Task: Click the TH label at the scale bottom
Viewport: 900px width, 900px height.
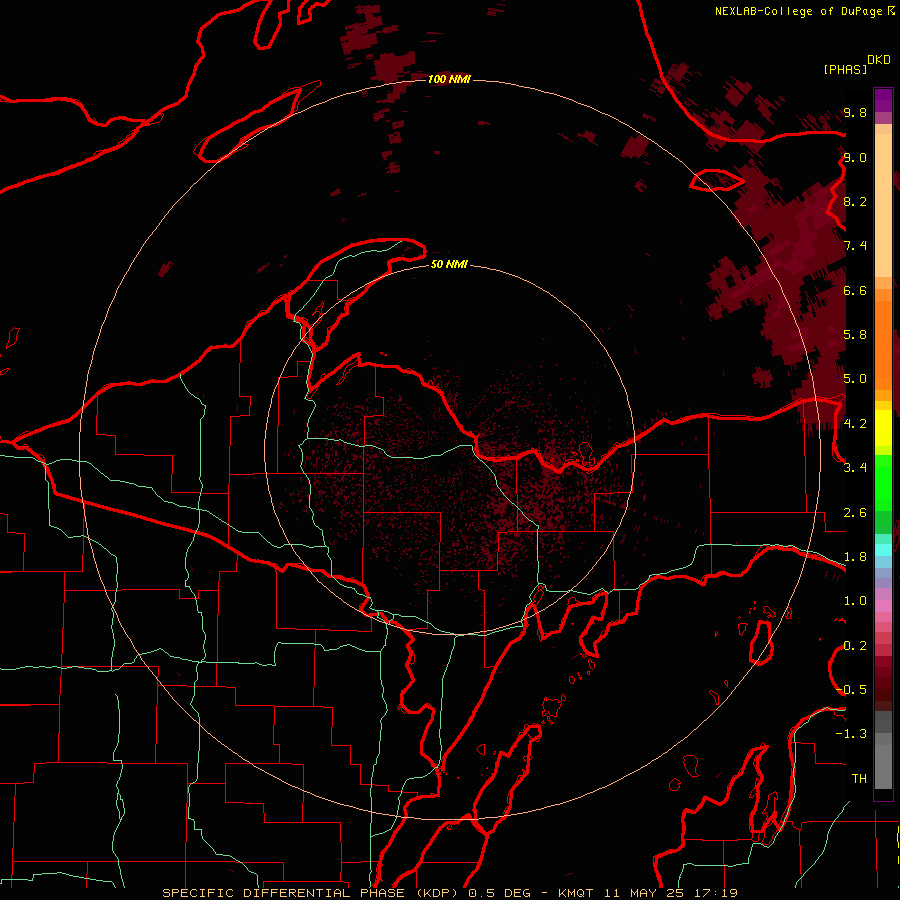Action: point(859,778)
